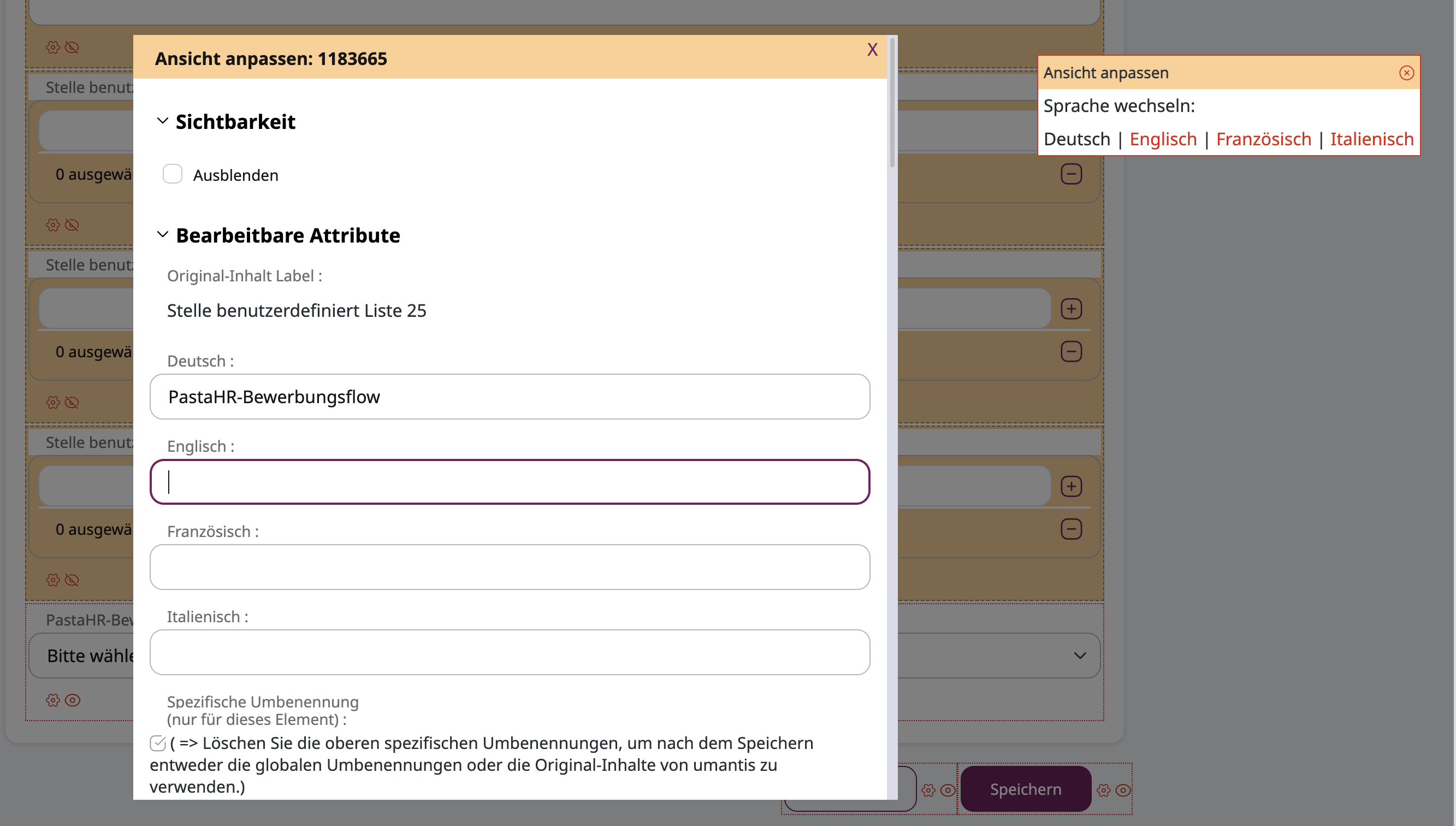Click gear icon below PastaHR dropdown field
Screen dimensions: 1456x826
pos(53,699)
